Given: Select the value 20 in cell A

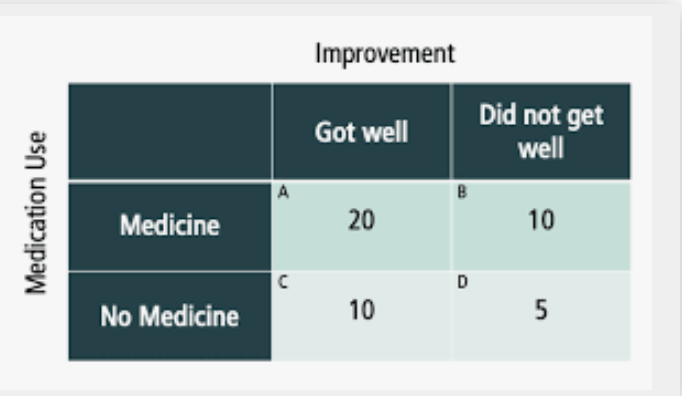Looking at the screenshot, I should tap(361, 220).
